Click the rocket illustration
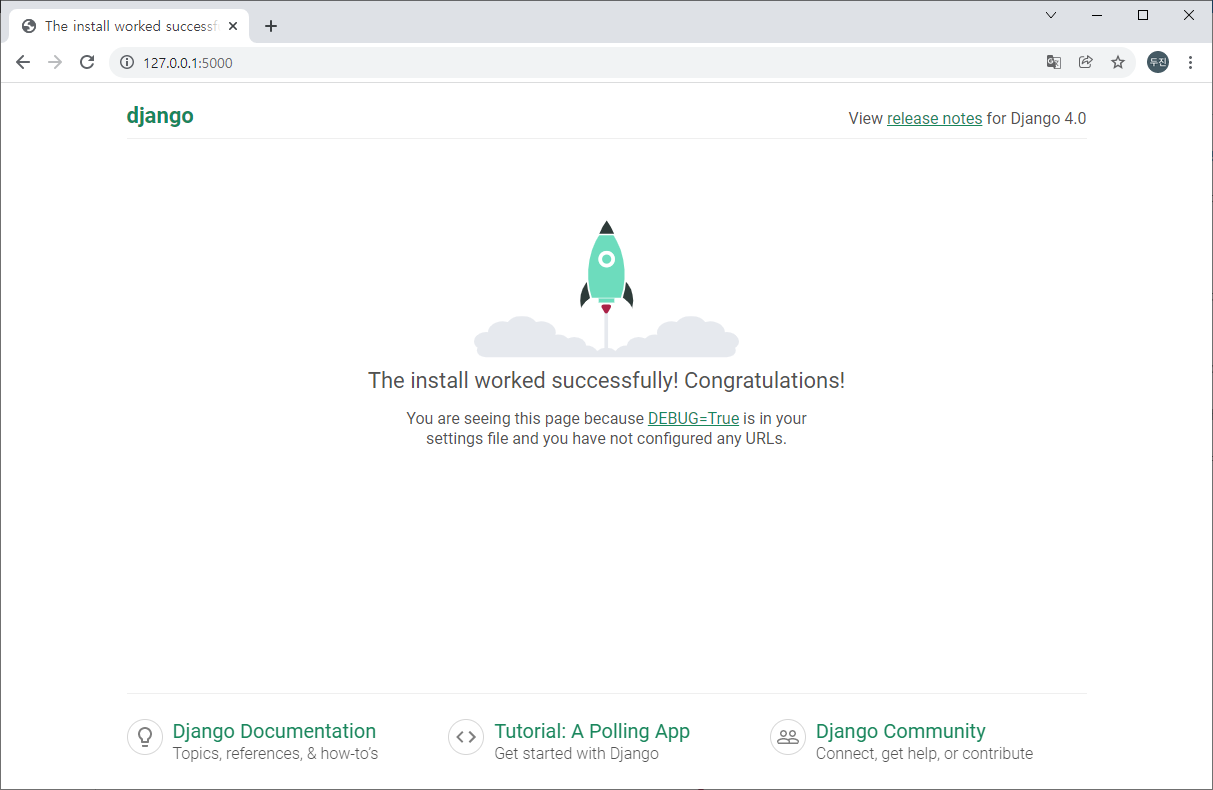The height and width of the screenshot is (790, 1213). (606, 288)
